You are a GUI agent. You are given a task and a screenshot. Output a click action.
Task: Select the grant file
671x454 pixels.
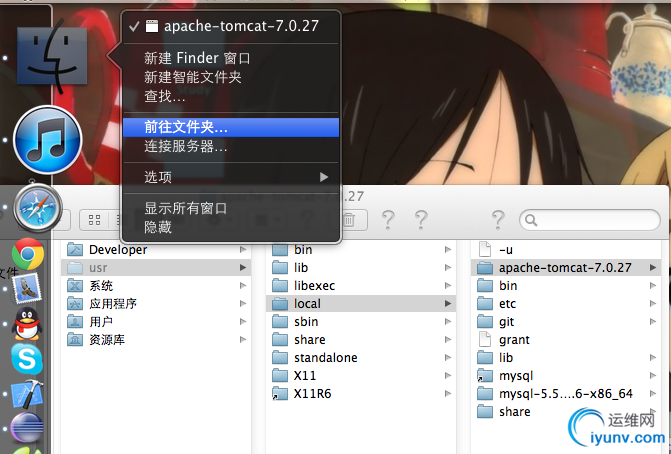click(566, 339)
